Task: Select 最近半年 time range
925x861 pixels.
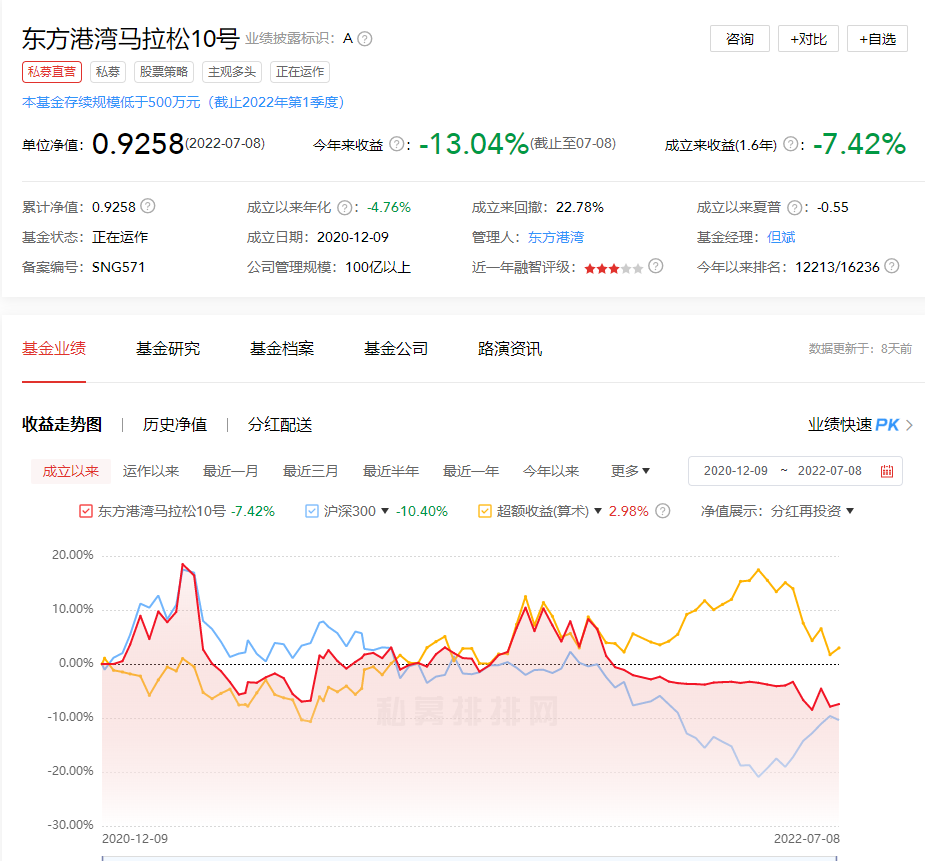Action: tap(391, 471)
